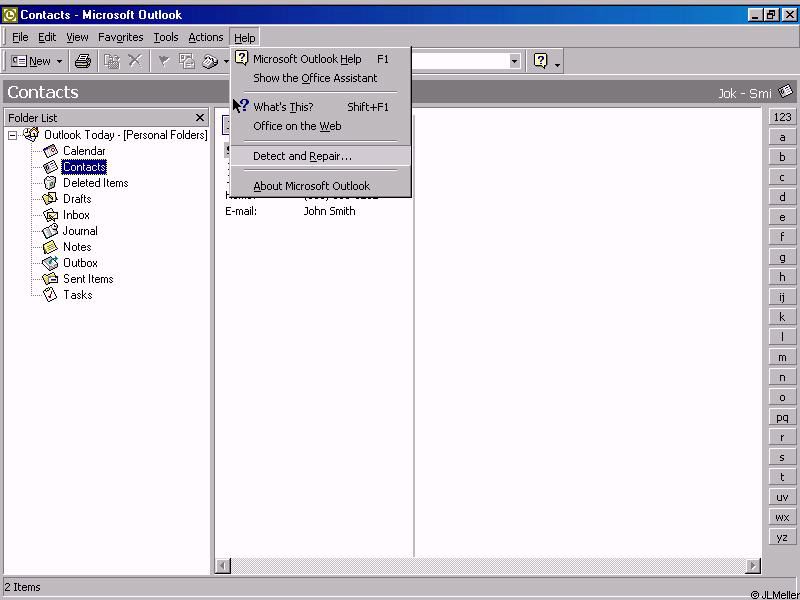Image resolution: width=800 pixels, height=600 pixels.
Task: Select the Sent Items folder label
Action: pos(88,279)
